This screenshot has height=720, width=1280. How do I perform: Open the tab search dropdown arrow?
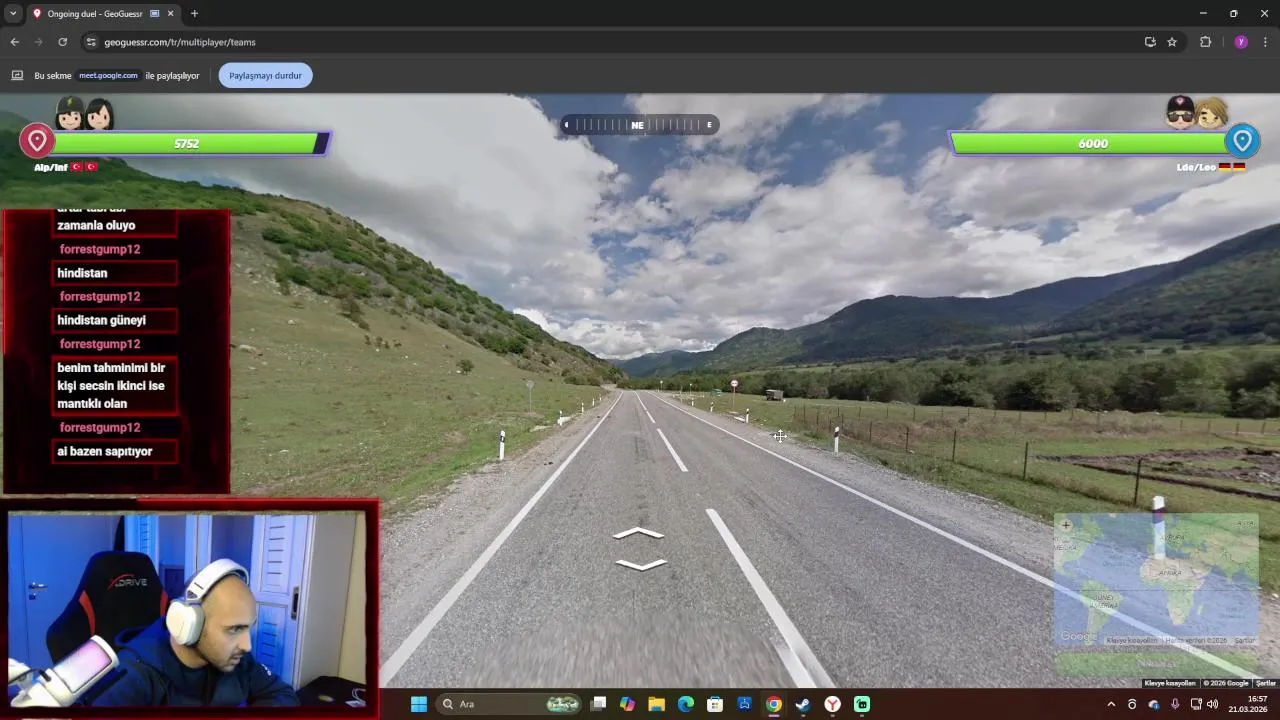13,14
